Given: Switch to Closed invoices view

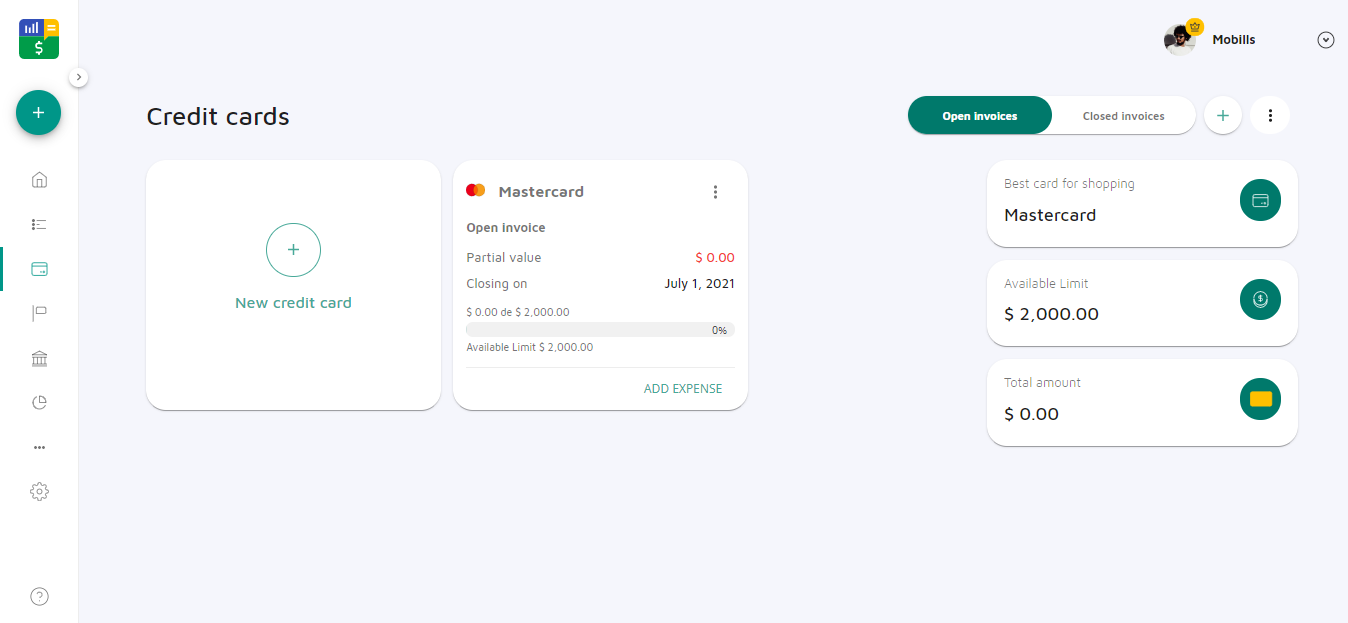Looking at the screenshot, I should click(x=1123, y=116).
